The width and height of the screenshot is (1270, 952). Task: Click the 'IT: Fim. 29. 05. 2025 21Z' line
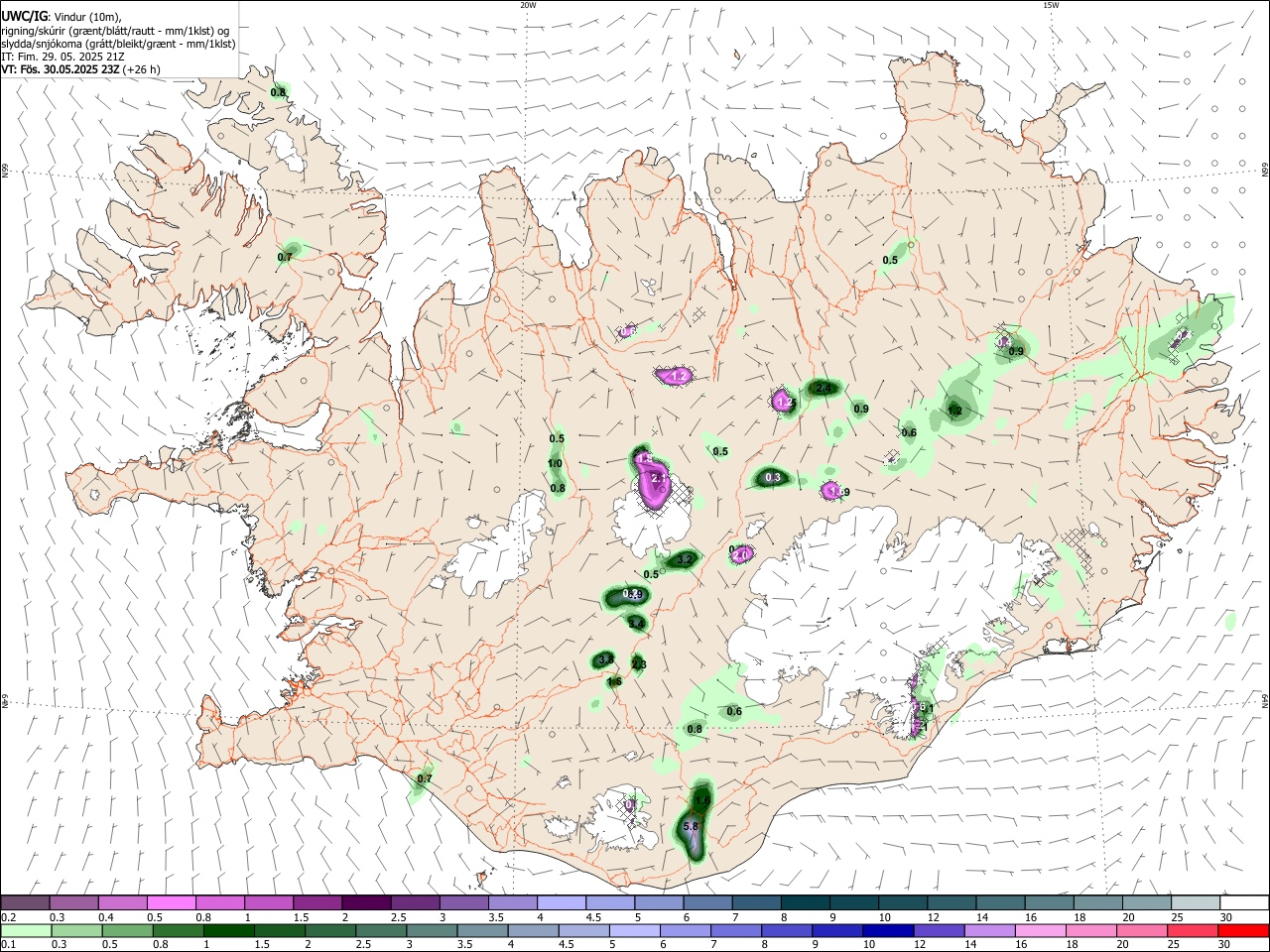coord(63,57)
